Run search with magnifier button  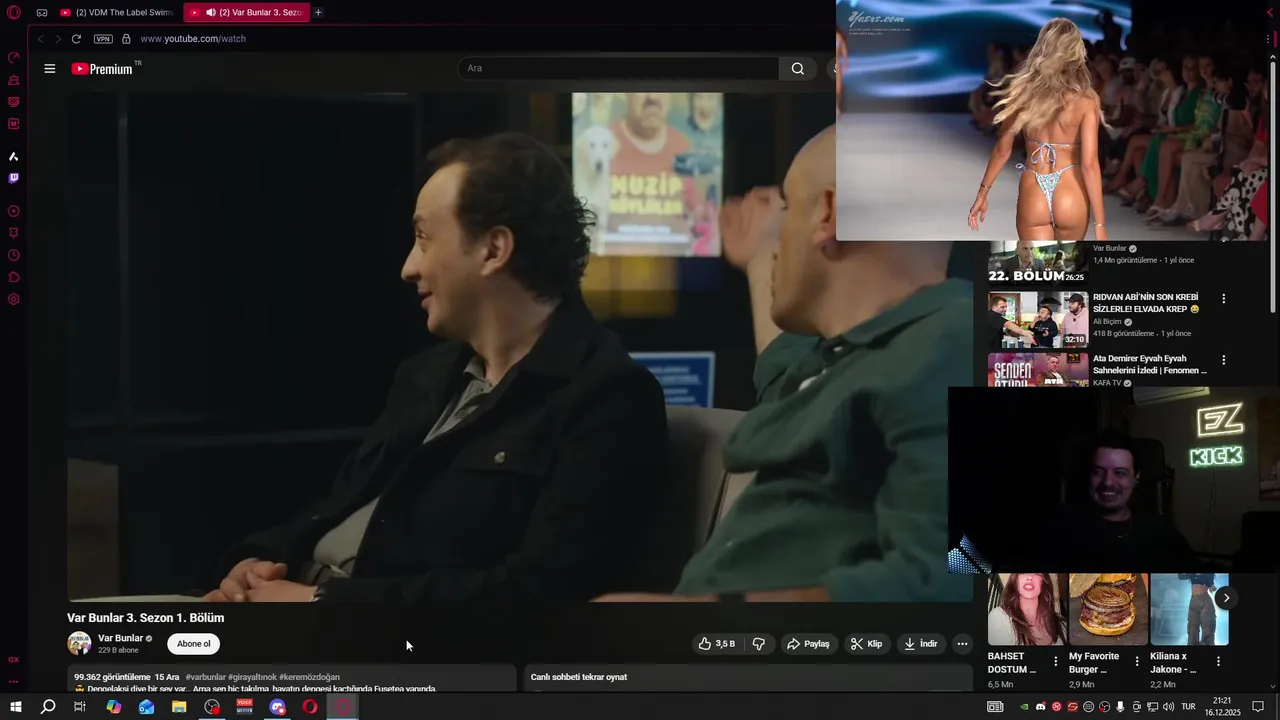(797, 69)
